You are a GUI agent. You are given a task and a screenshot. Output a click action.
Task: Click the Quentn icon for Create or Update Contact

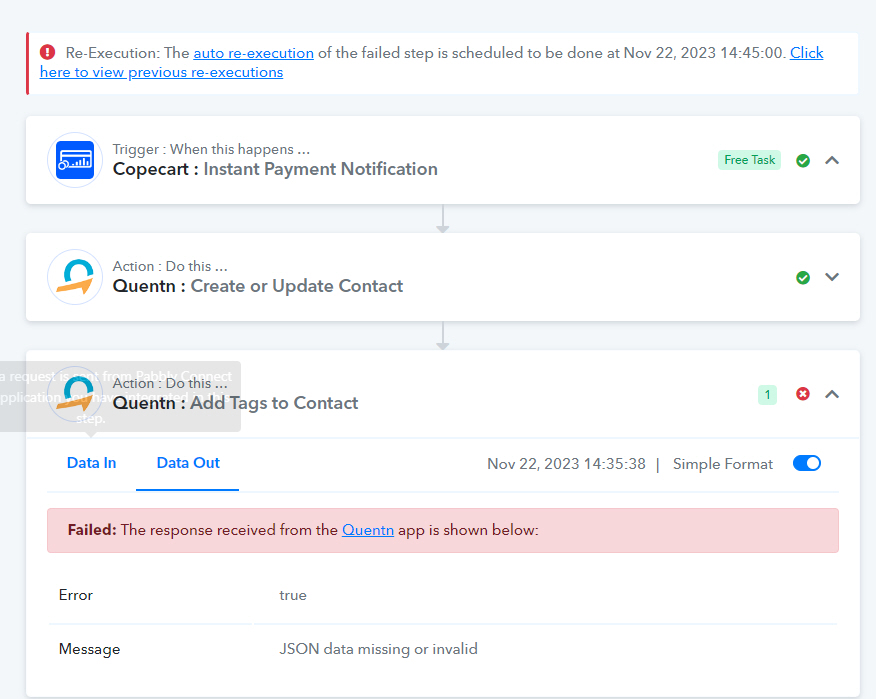coord(75,277)
